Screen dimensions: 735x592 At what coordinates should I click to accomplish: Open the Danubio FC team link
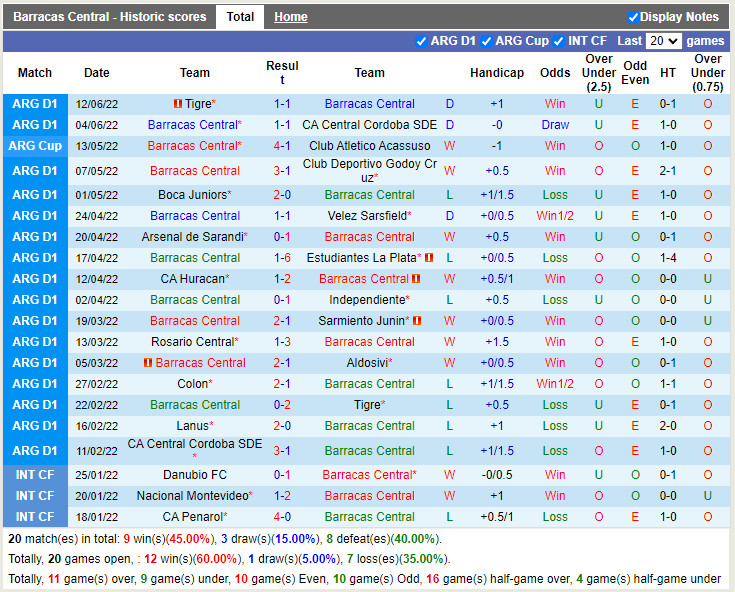coord(195,475)
